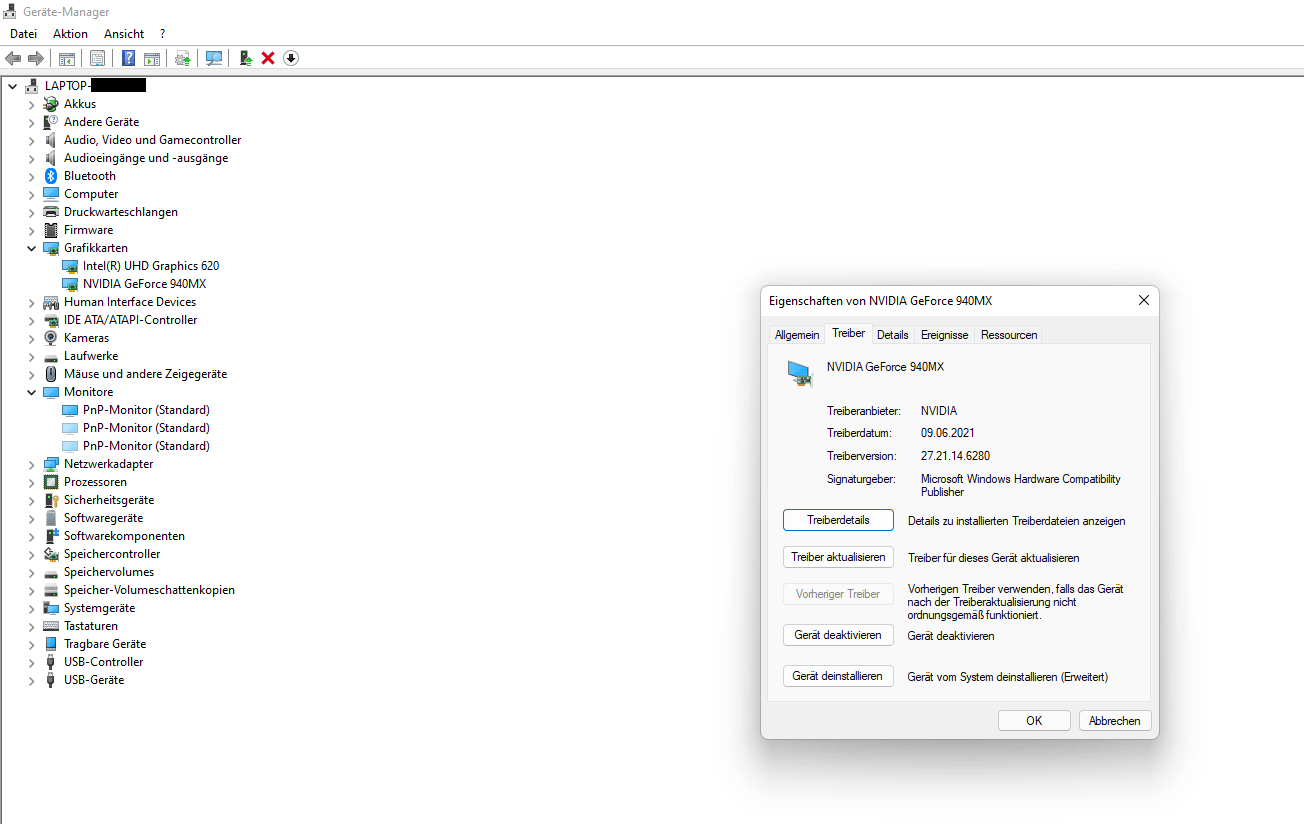Collapse the Monitore tree node
This screenshot has width=1304, height=824.
[x=31, y=392]
